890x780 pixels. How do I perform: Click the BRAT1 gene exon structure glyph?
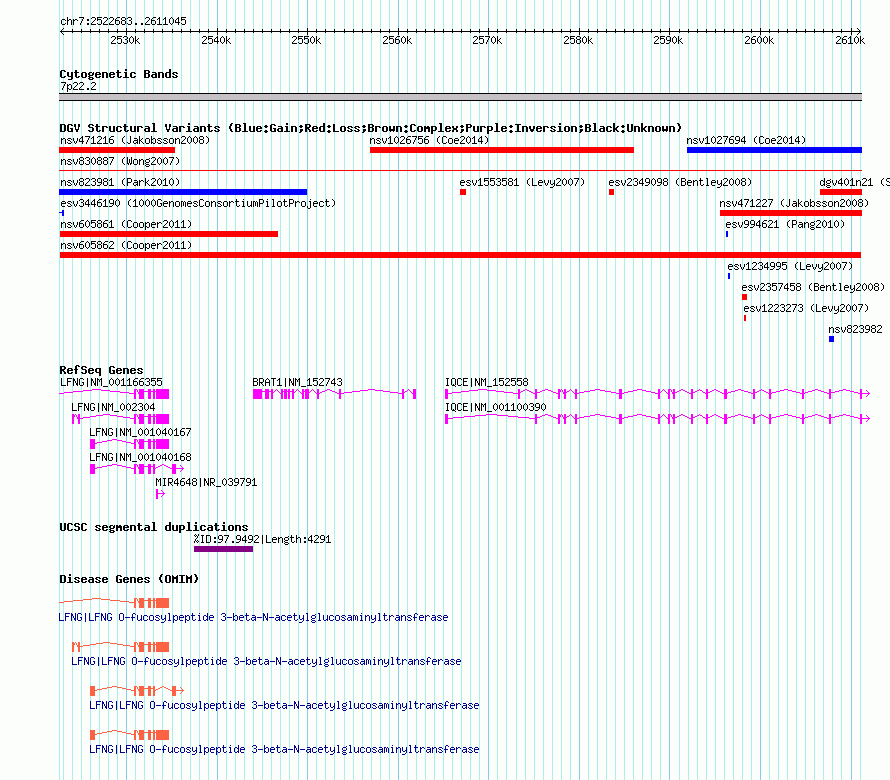pyautogui.click(x=334, y=394)
